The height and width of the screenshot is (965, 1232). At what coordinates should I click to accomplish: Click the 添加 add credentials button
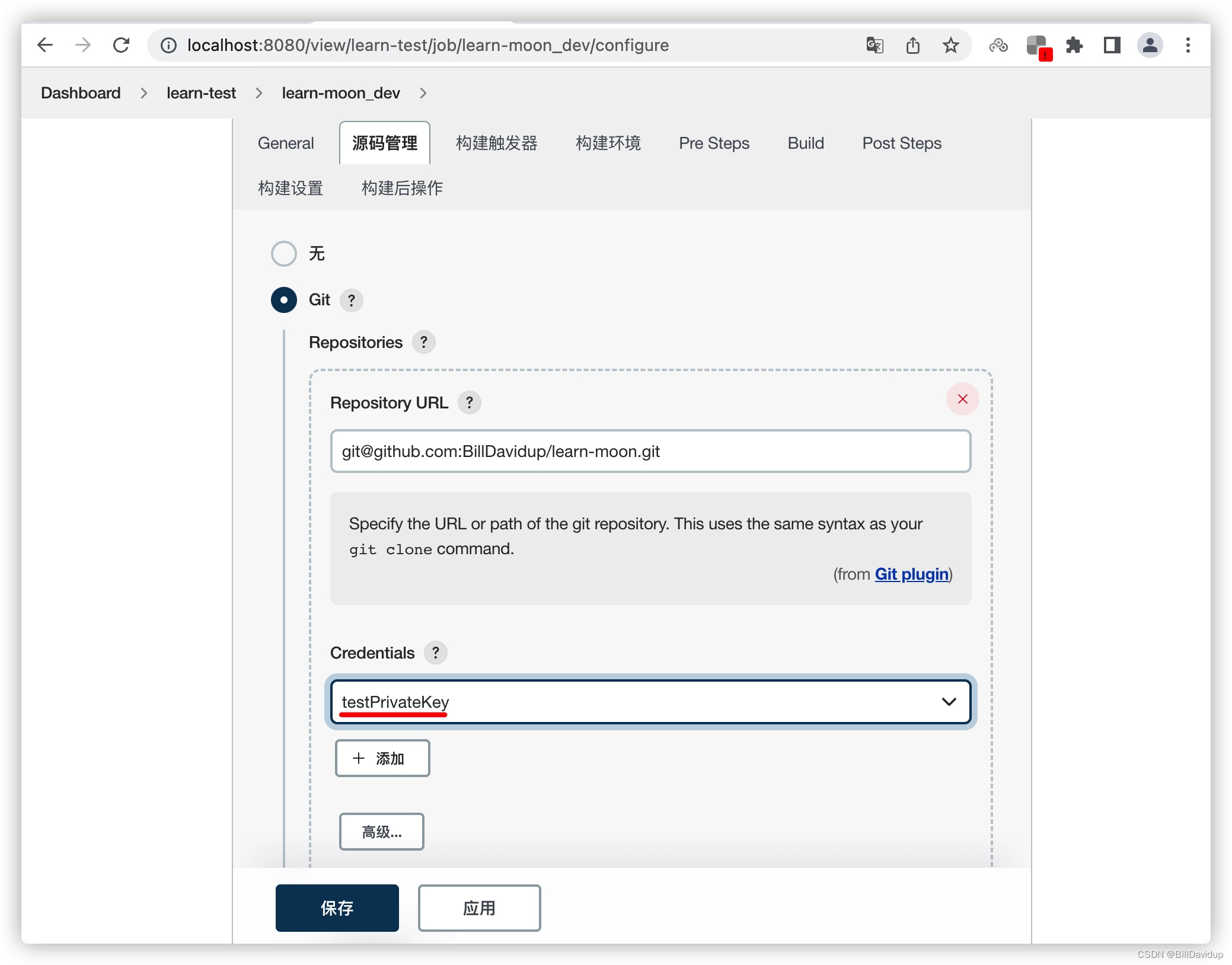pyautogui.click(x=382, y=758)
